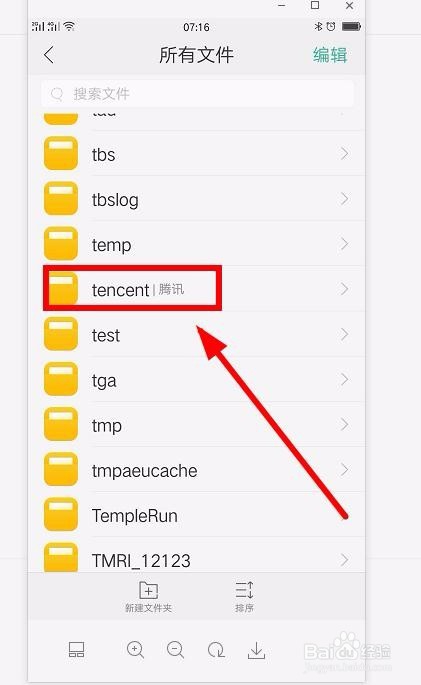
Task: Open the TempleRun folder
Action: click(x=197, y=515)
